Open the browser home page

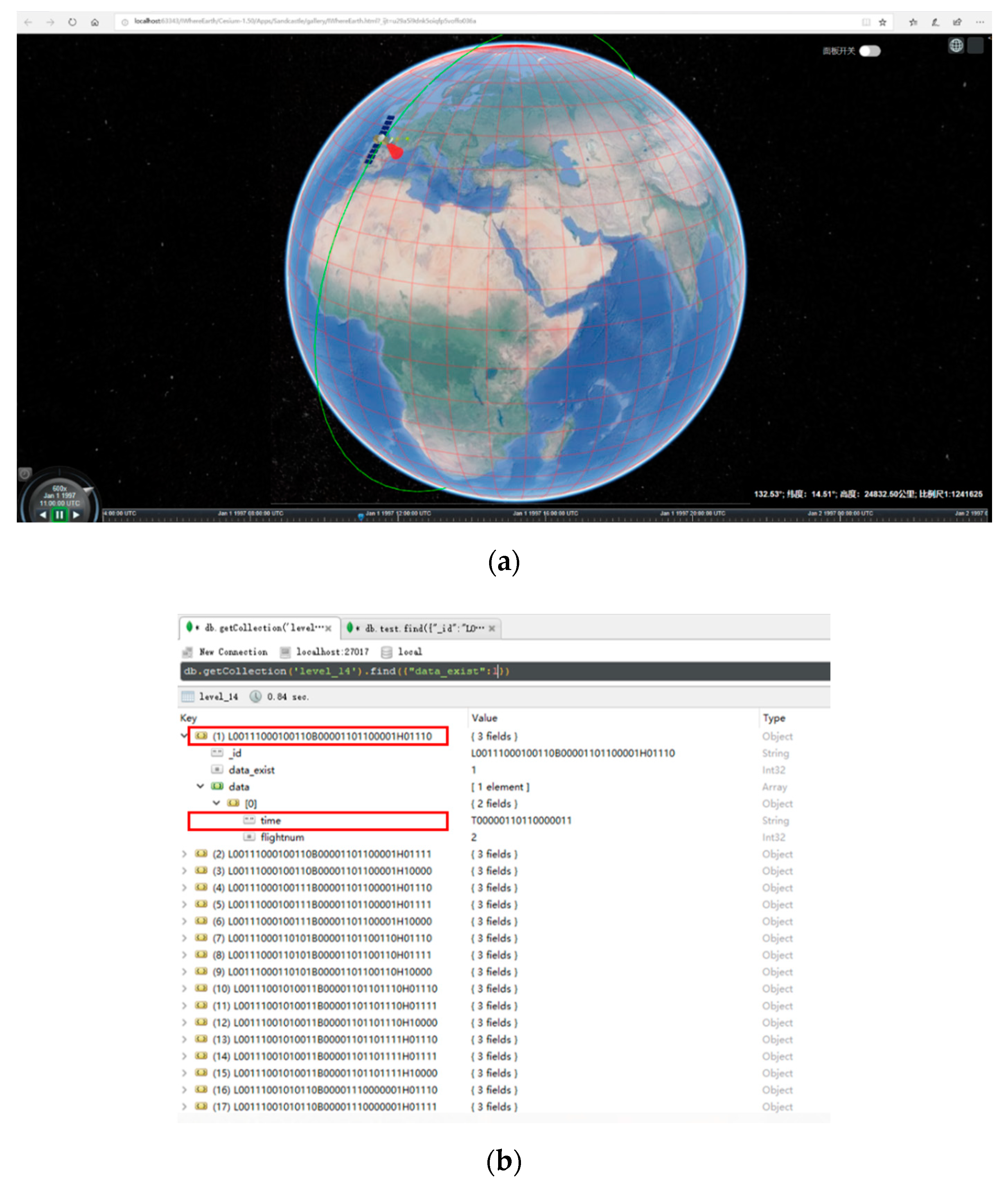[x=95, y=22]
